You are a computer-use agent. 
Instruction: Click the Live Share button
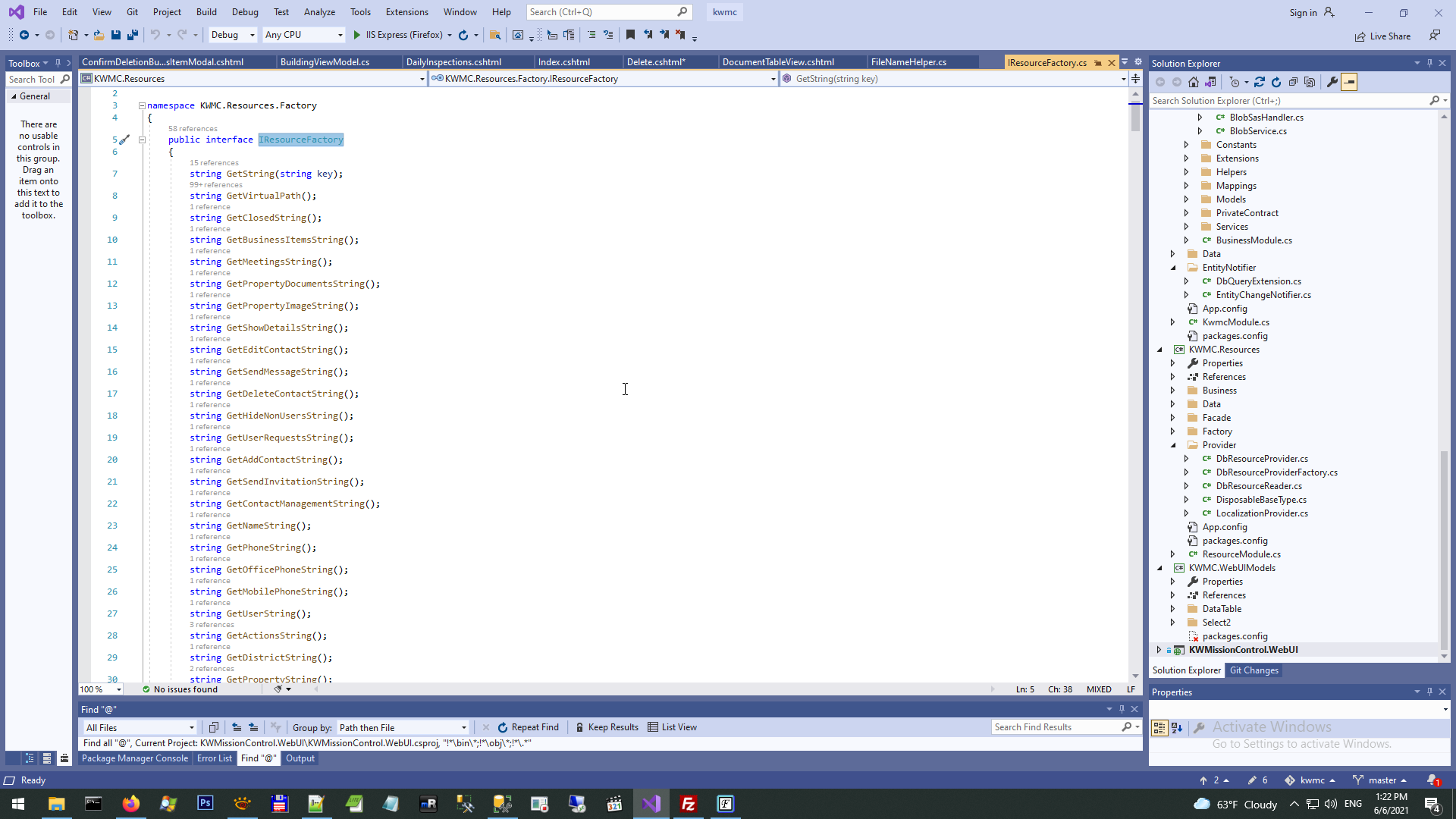1383,36
